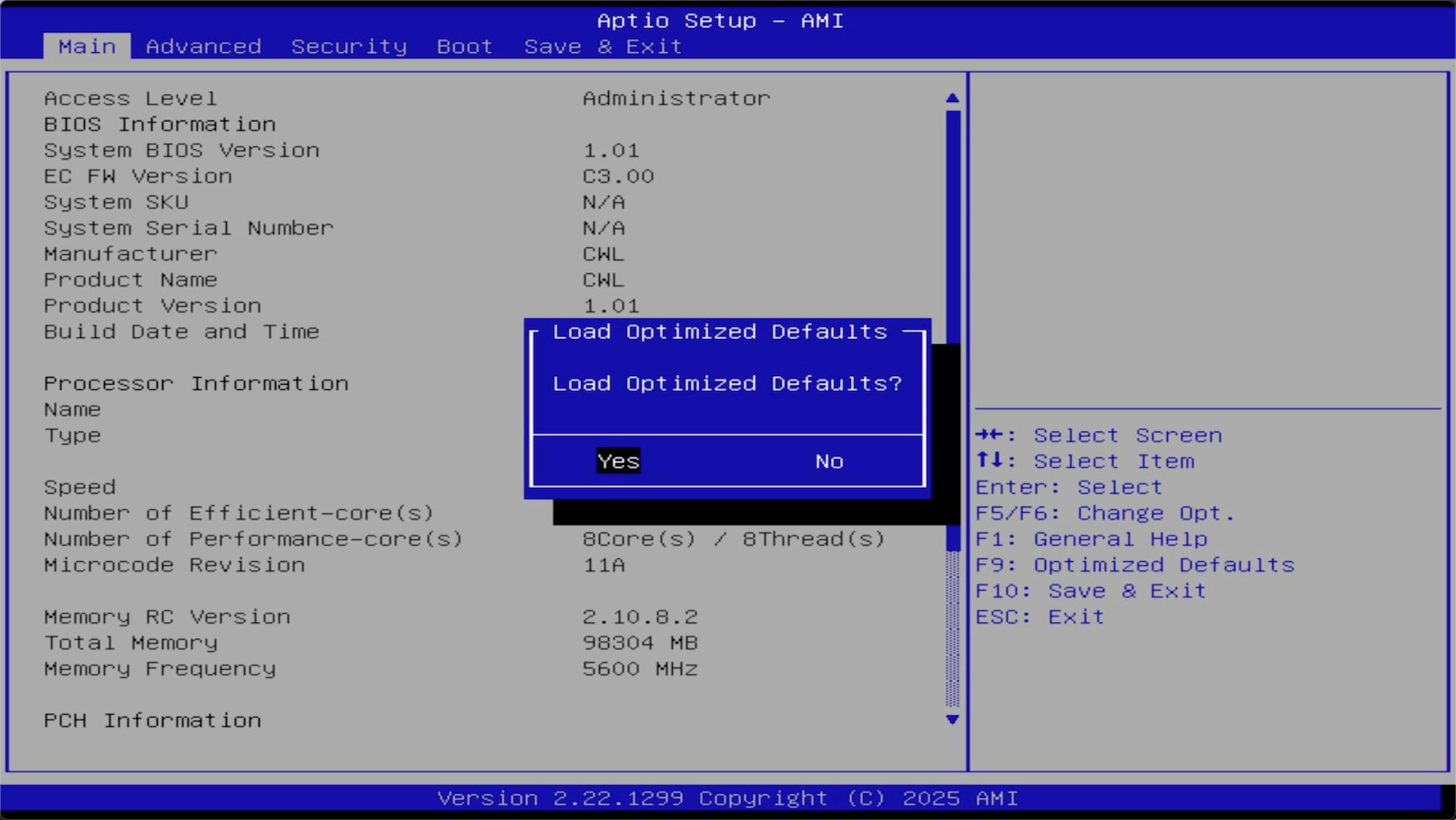Click the blue scrollbar thumb
Image resolution: width=1456 pixels, height=820 pixels.
point(953,218)
